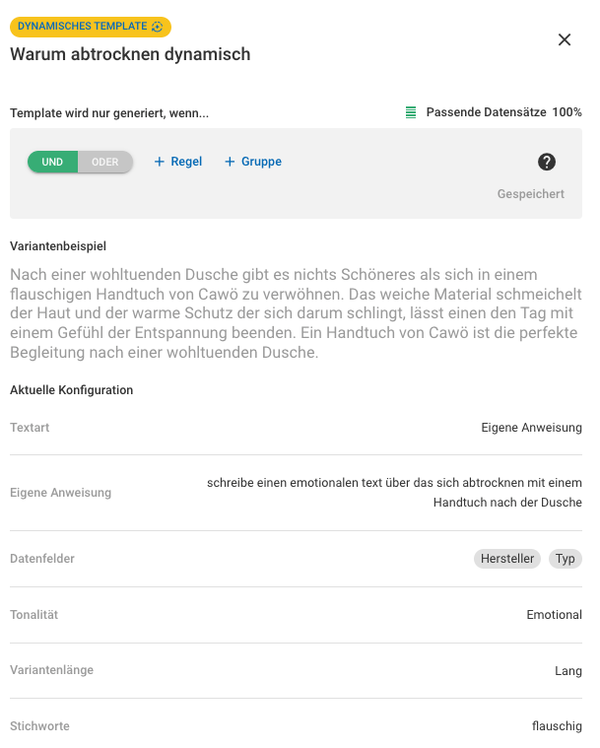Add a new Gruppe of rules

click(261, 162)
